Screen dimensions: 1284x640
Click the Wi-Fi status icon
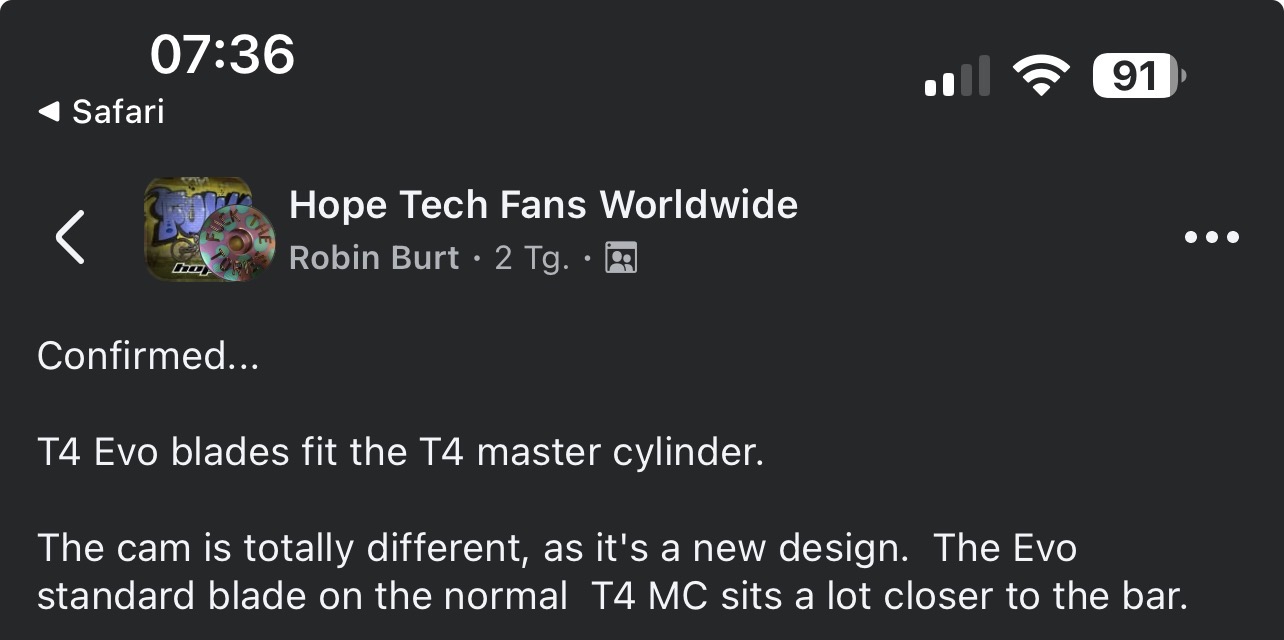(x=1040, y=76)
